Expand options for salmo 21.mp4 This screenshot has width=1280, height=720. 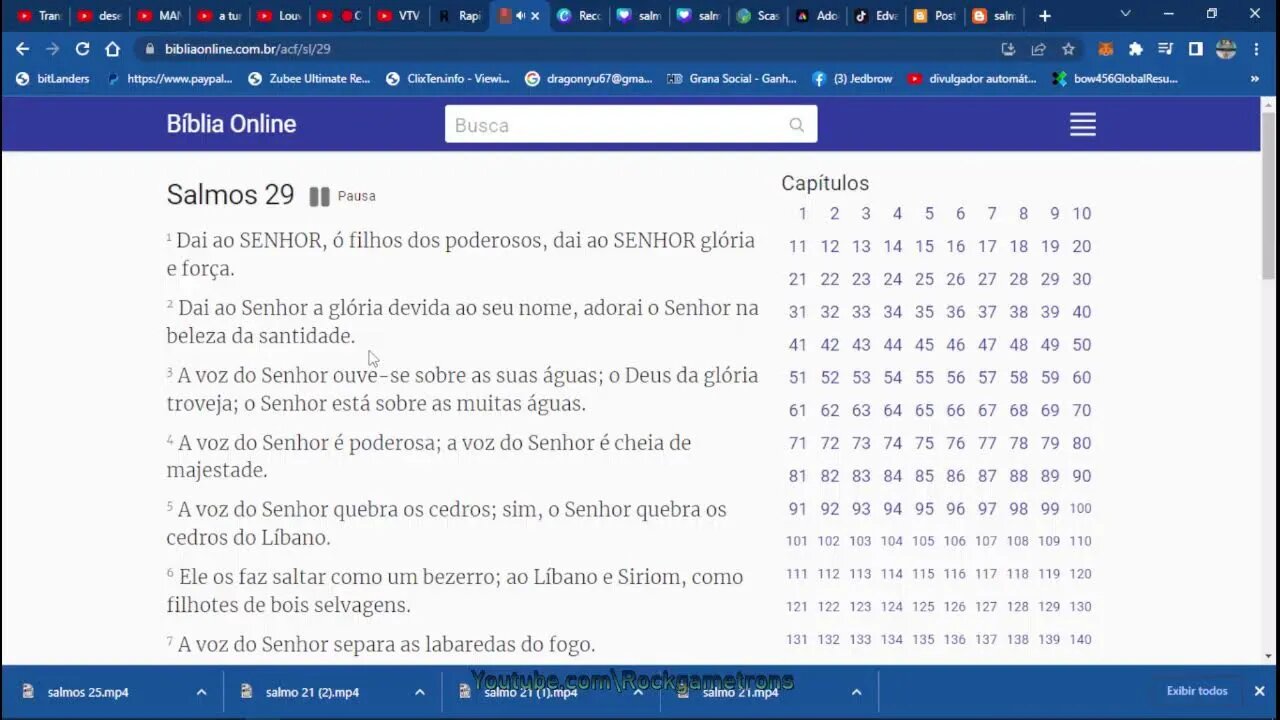tap(856, 692)
